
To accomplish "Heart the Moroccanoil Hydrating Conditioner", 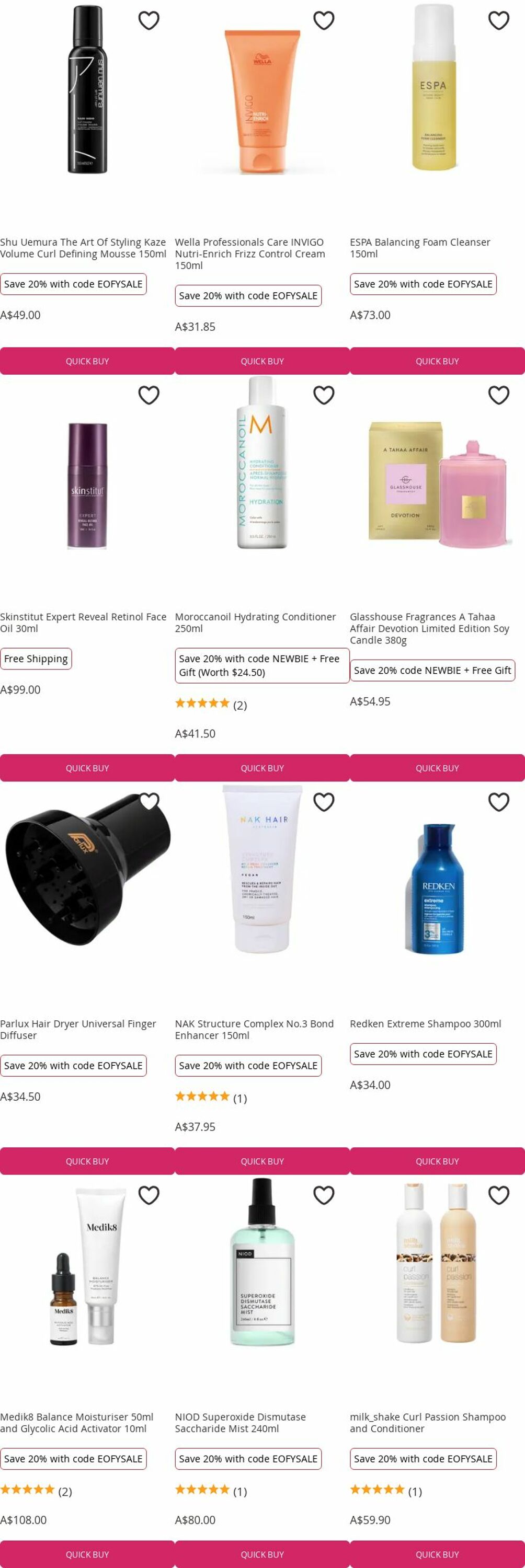I will pyautogui.click(x=323, y=395).
